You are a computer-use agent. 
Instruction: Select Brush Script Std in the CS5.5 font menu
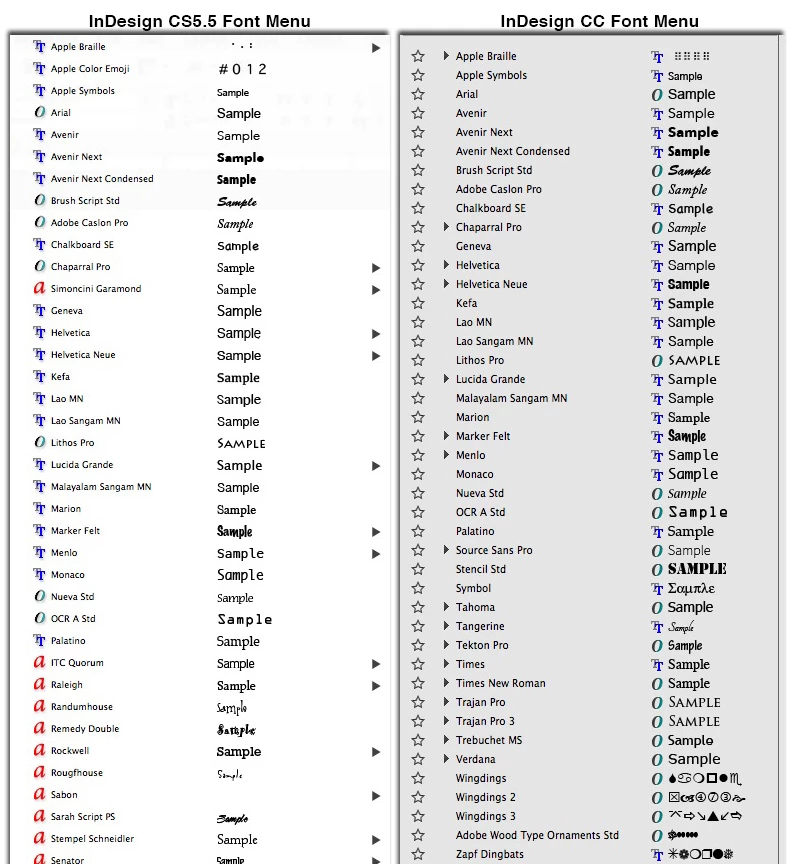pyautogui.click(x=85, y=201)
